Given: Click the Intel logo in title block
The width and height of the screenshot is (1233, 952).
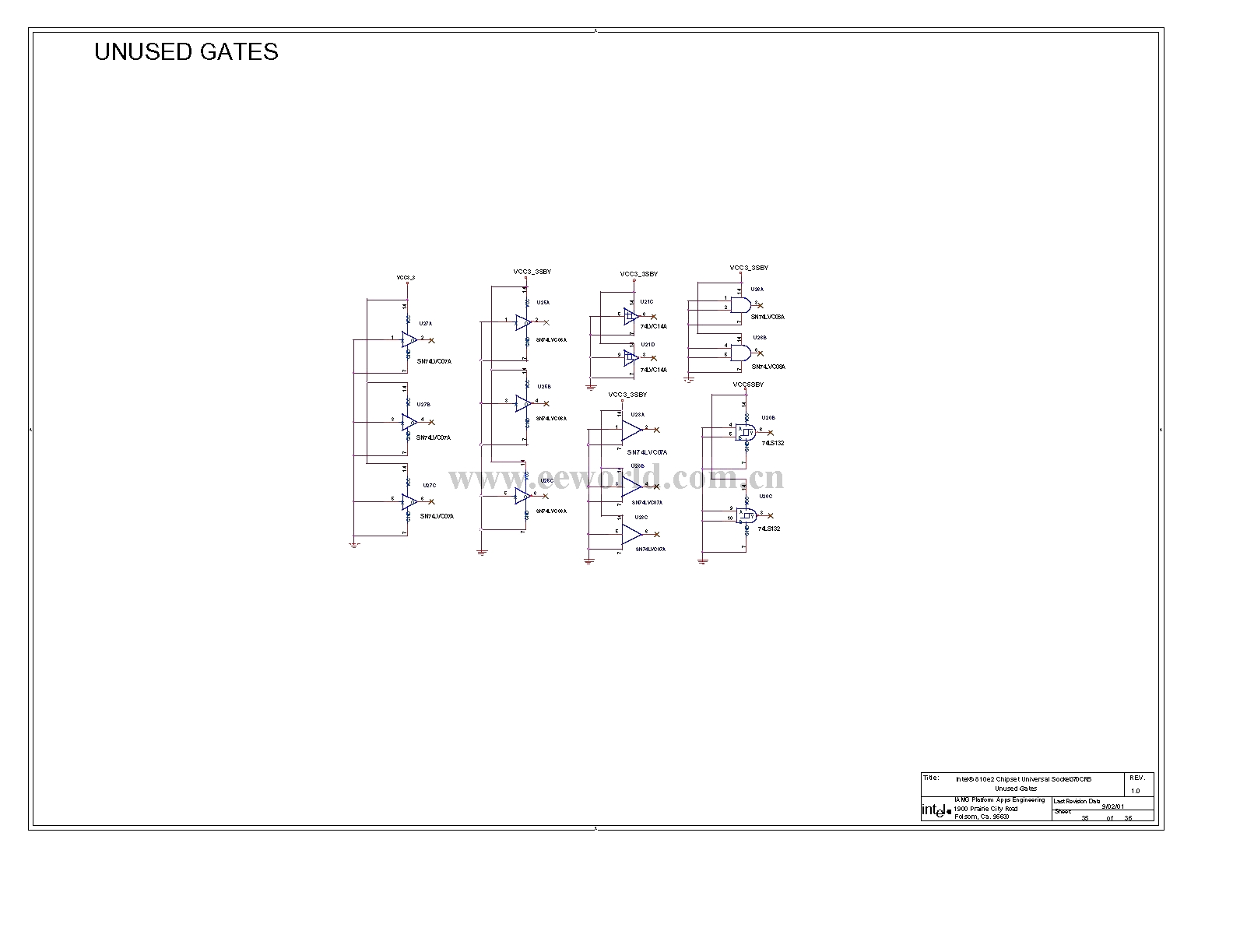Looking at the screenshot, I should coord(936,810).
